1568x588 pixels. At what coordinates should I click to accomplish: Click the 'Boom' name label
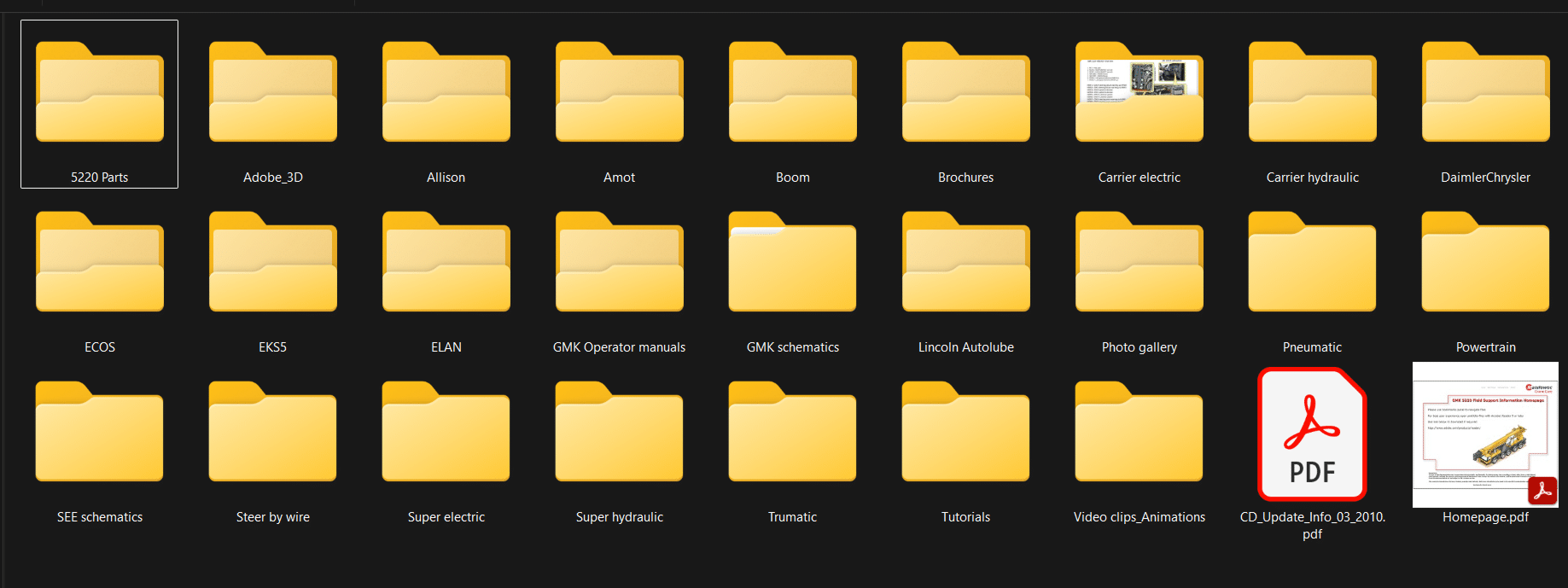[x=793, y=178]
